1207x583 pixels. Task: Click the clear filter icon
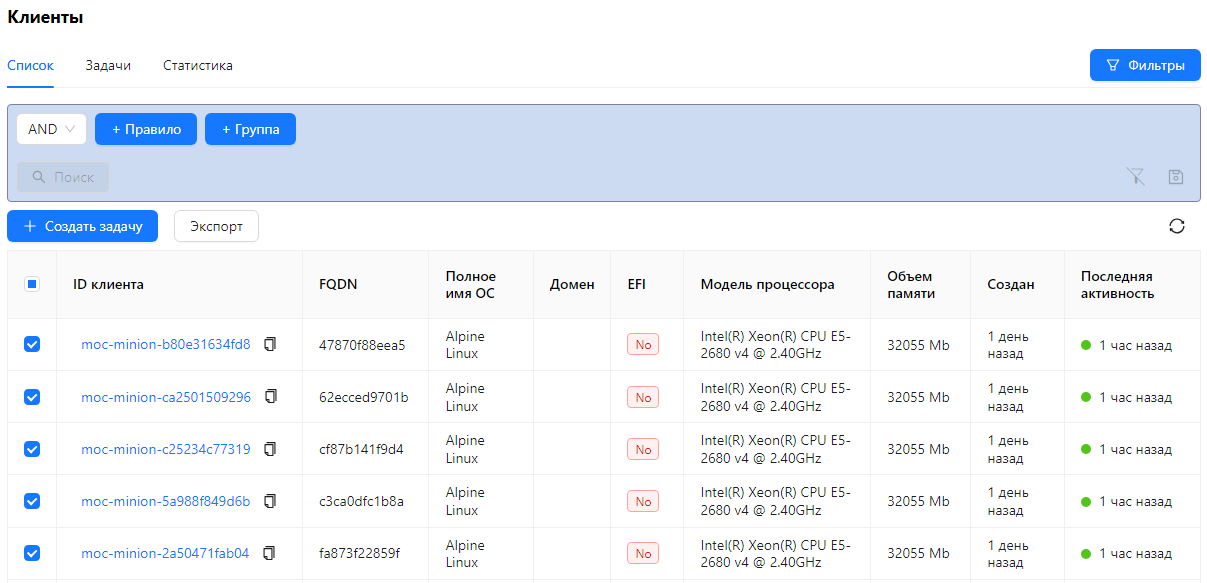tap(1135, 177)
